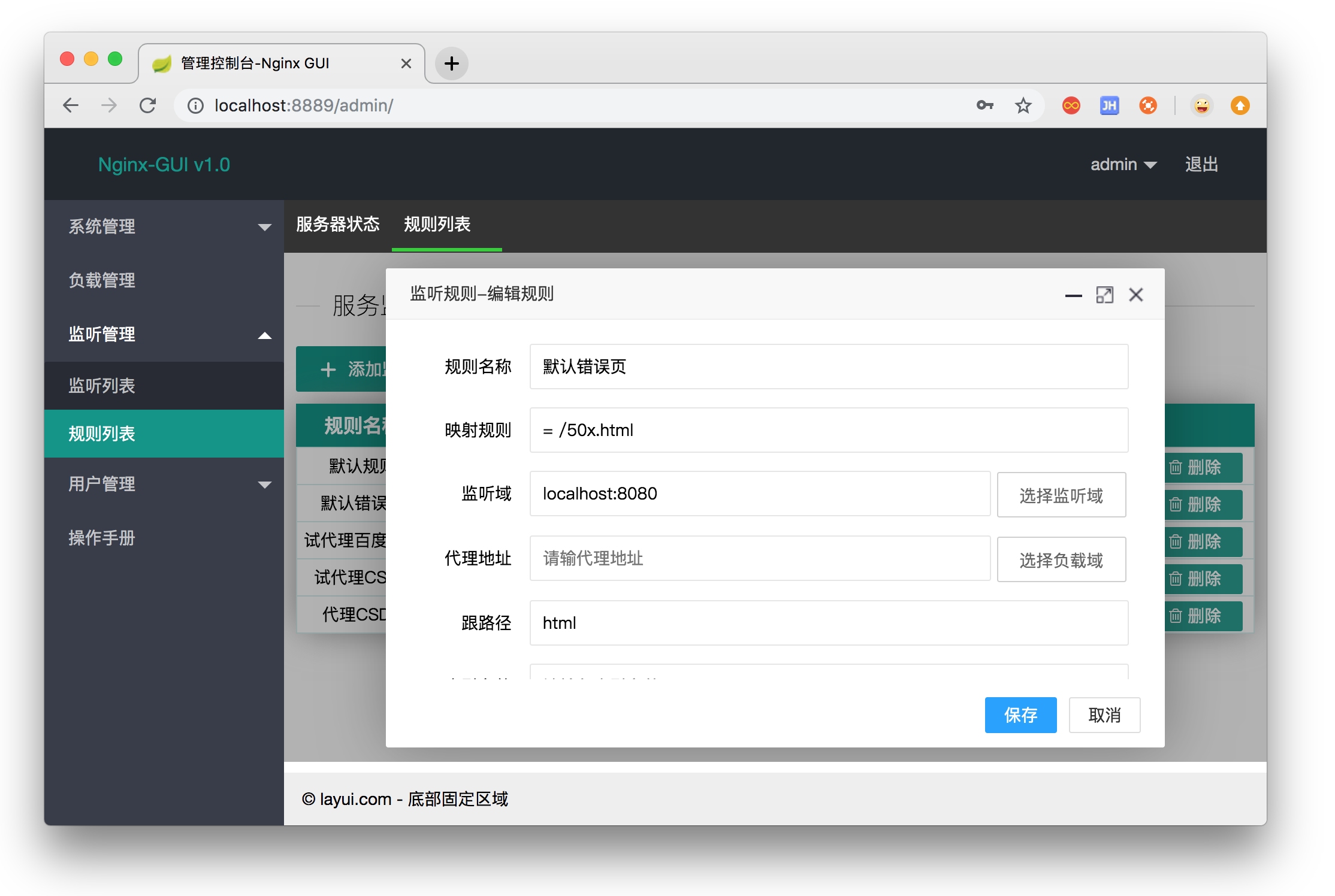
Task: Click the browser reload icon
Action: [x=147, y=106]
